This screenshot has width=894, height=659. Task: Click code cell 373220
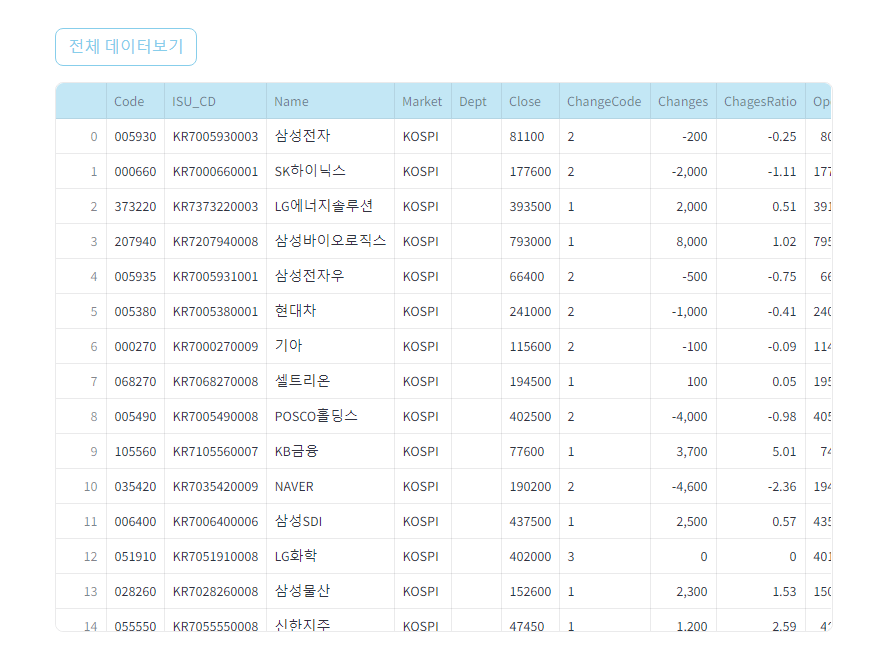135,207
